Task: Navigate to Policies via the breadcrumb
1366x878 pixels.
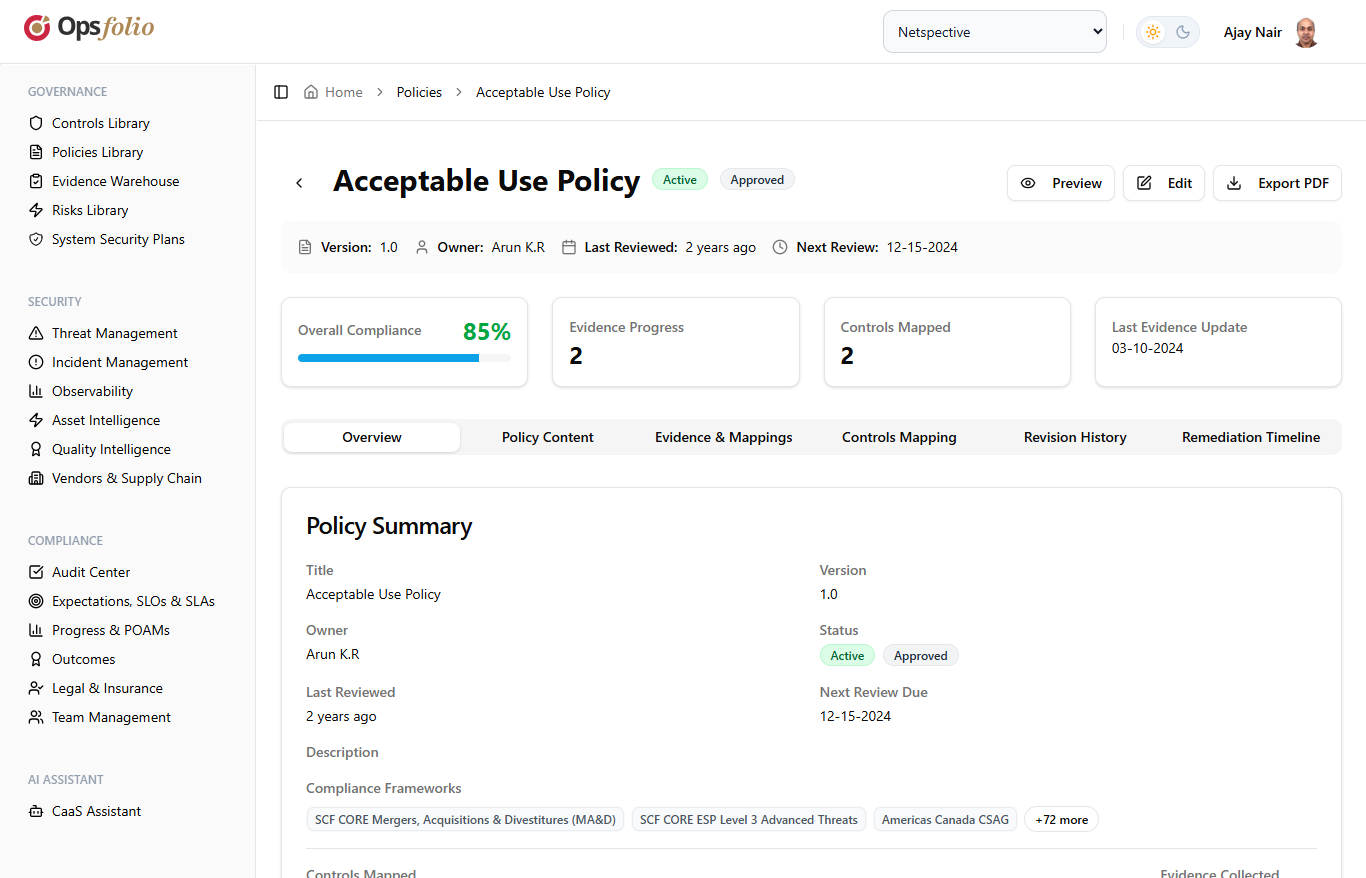Action: [x=419, y=91]
